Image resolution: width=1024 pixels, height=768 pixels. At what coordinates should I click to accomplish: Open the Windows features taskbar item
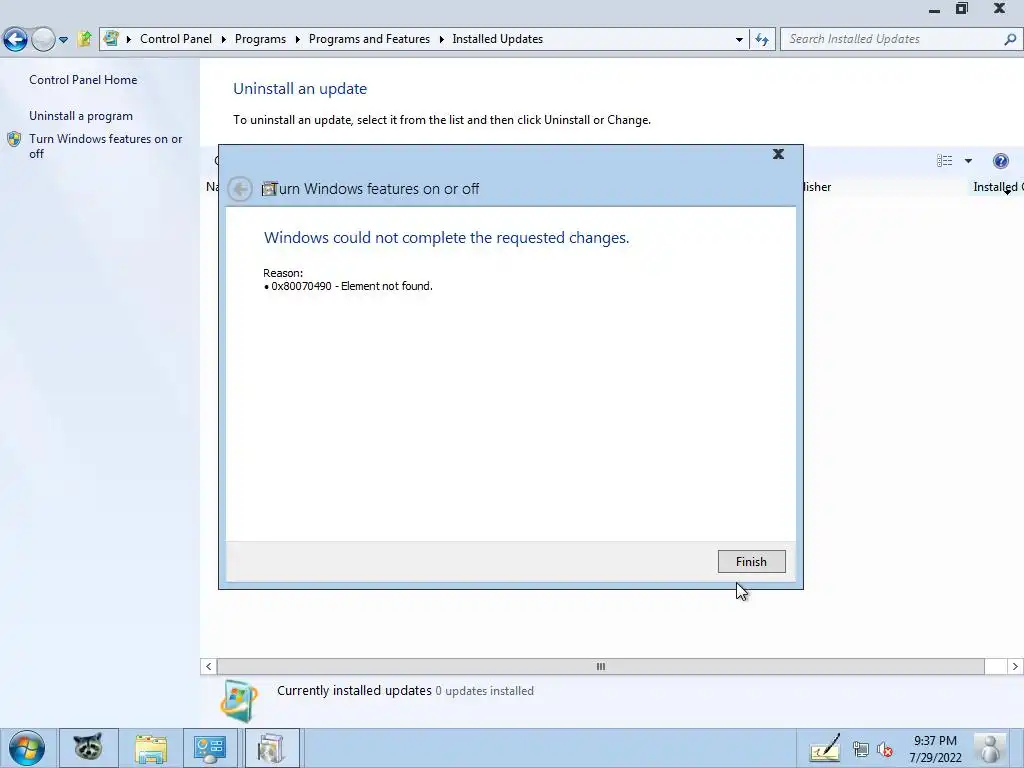[272, 748]
